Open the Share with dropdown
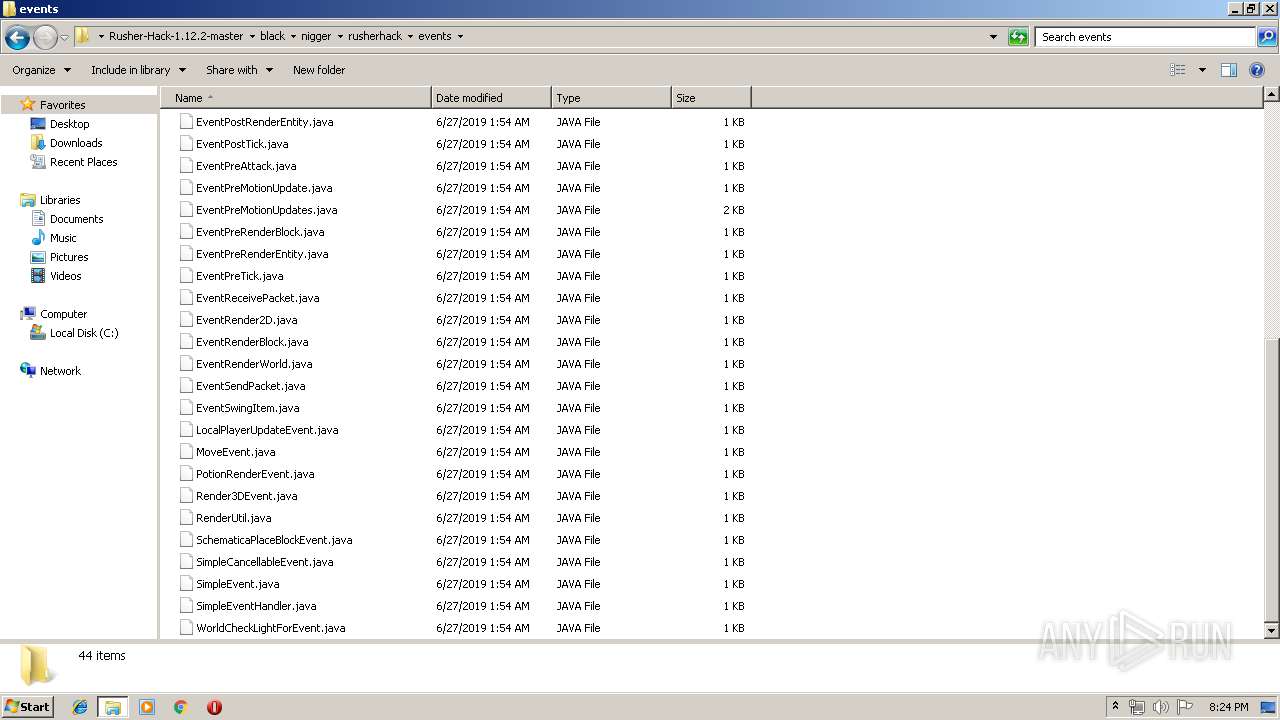The image size is (1280, 720). [239, 70]
